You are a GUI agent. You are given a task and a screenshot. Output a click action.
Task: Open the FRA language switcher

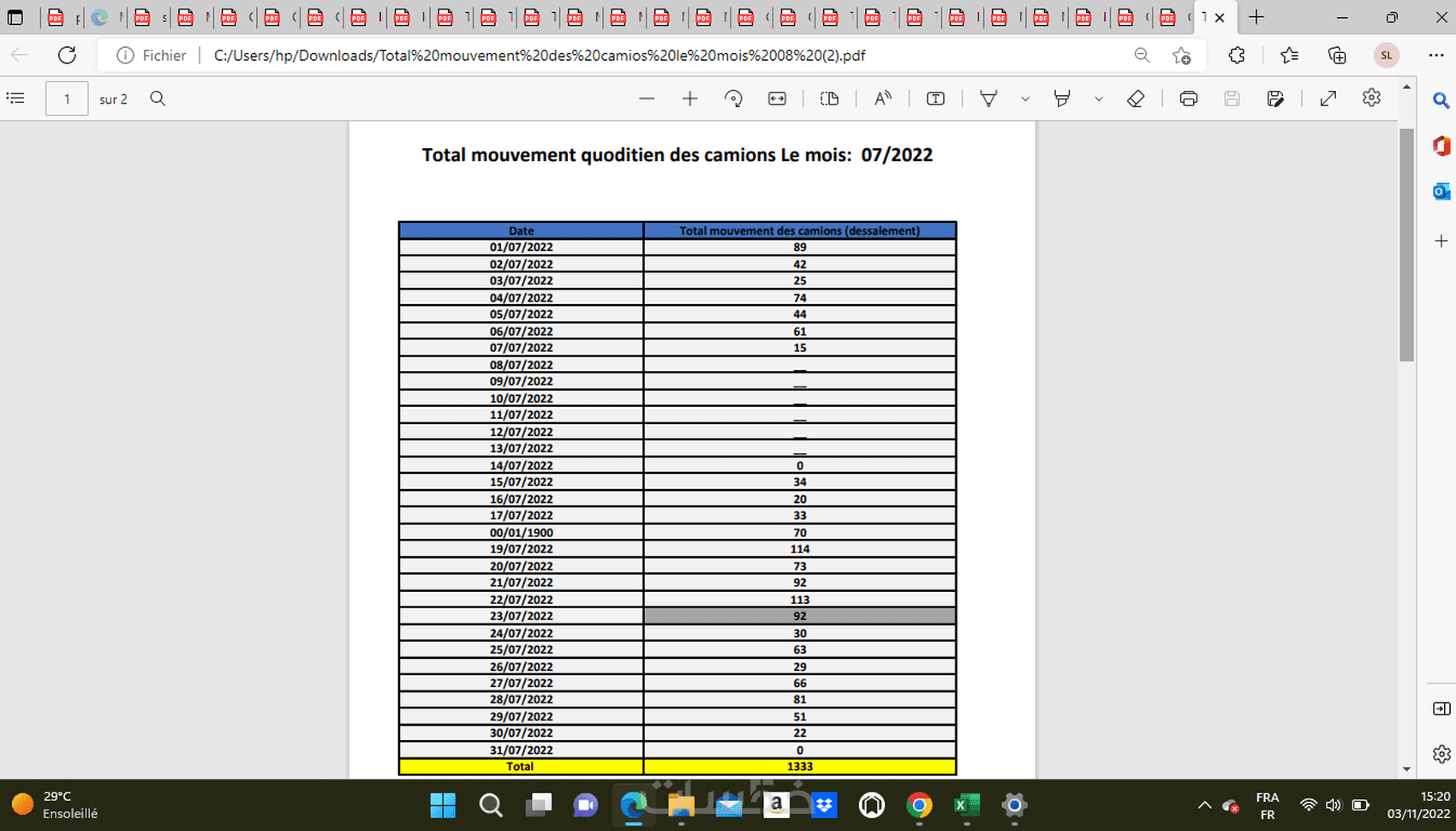coord(1268,805)
